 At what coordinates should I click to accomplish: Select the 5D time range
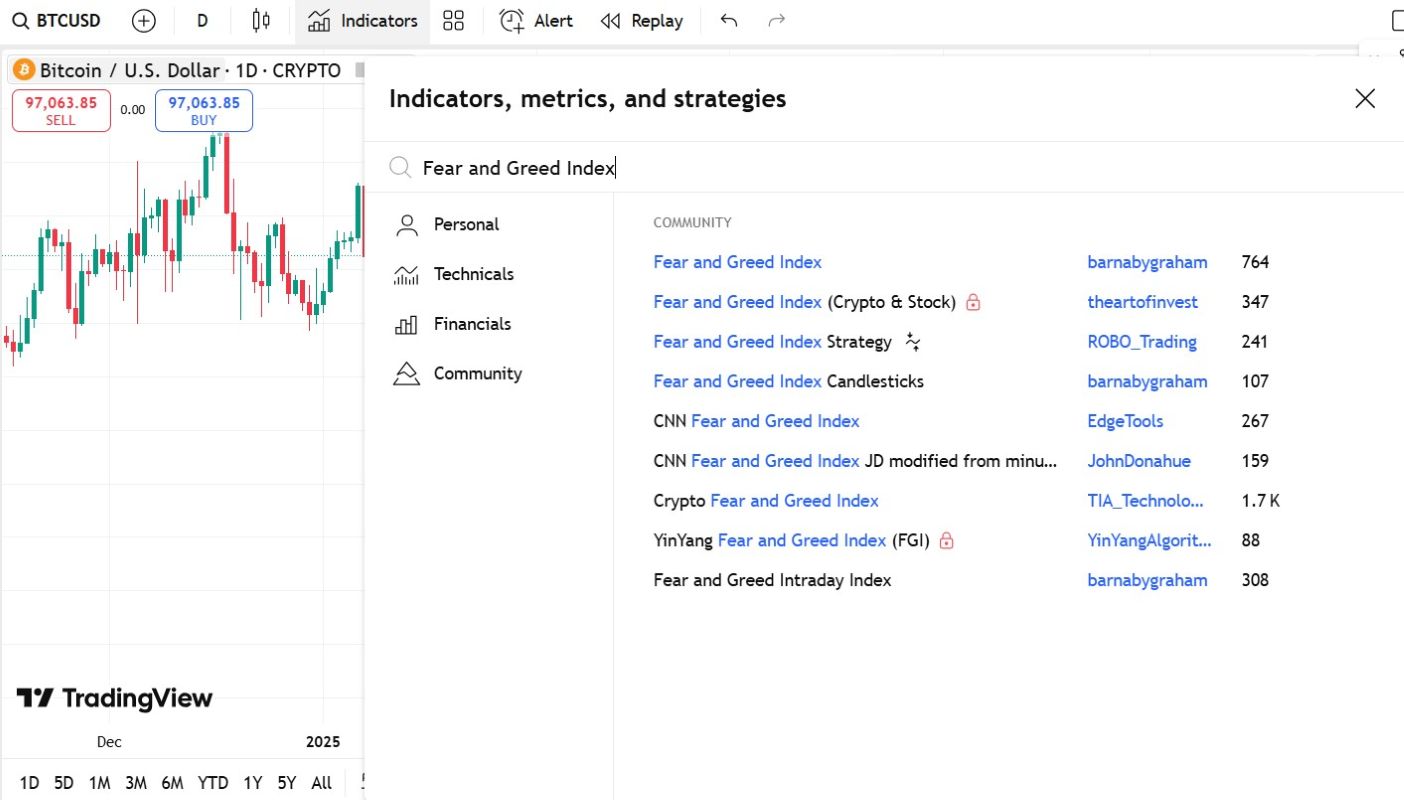click(x=64, y=783)
